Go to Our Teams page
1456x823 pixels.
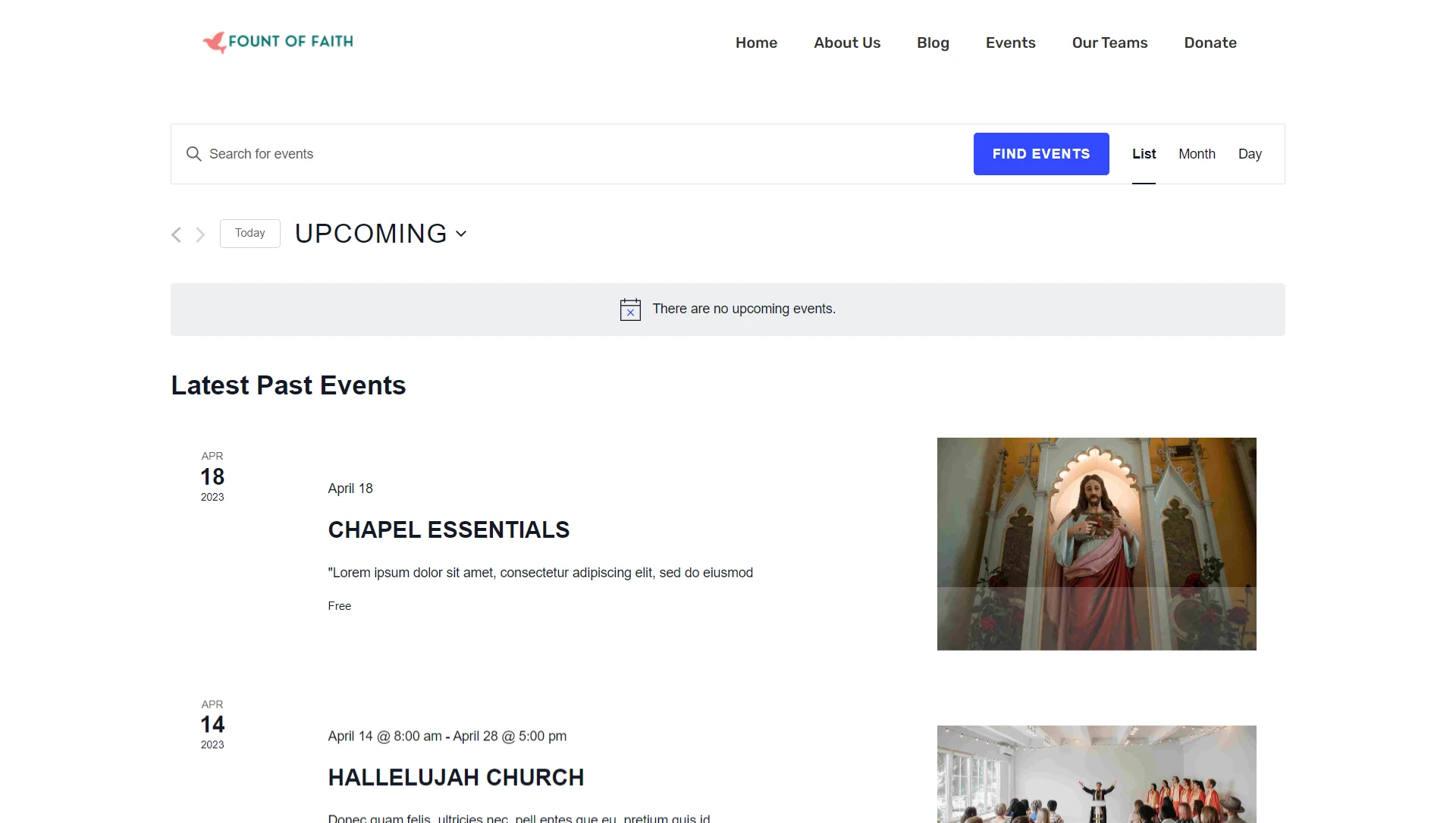(1109, 42)
